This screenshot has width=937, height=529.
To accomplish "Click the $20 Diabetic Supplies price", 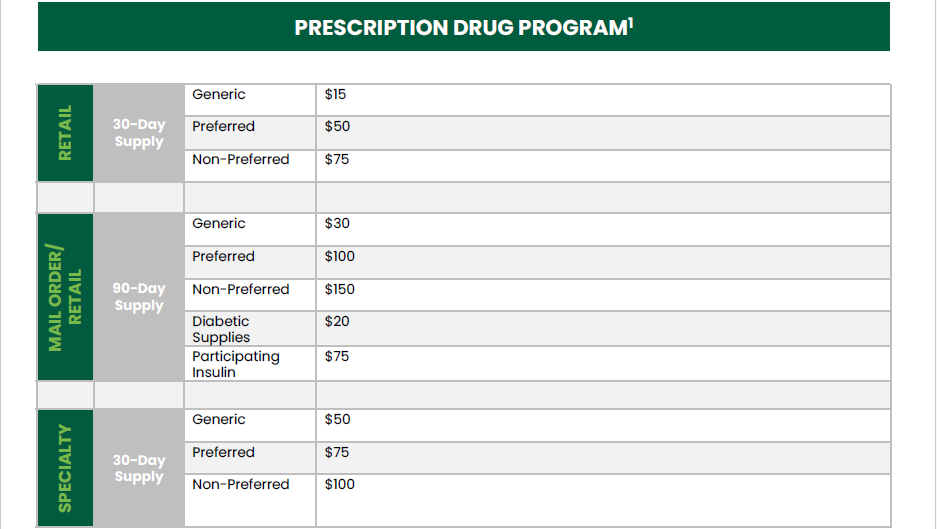I will [x=337, y=322].
